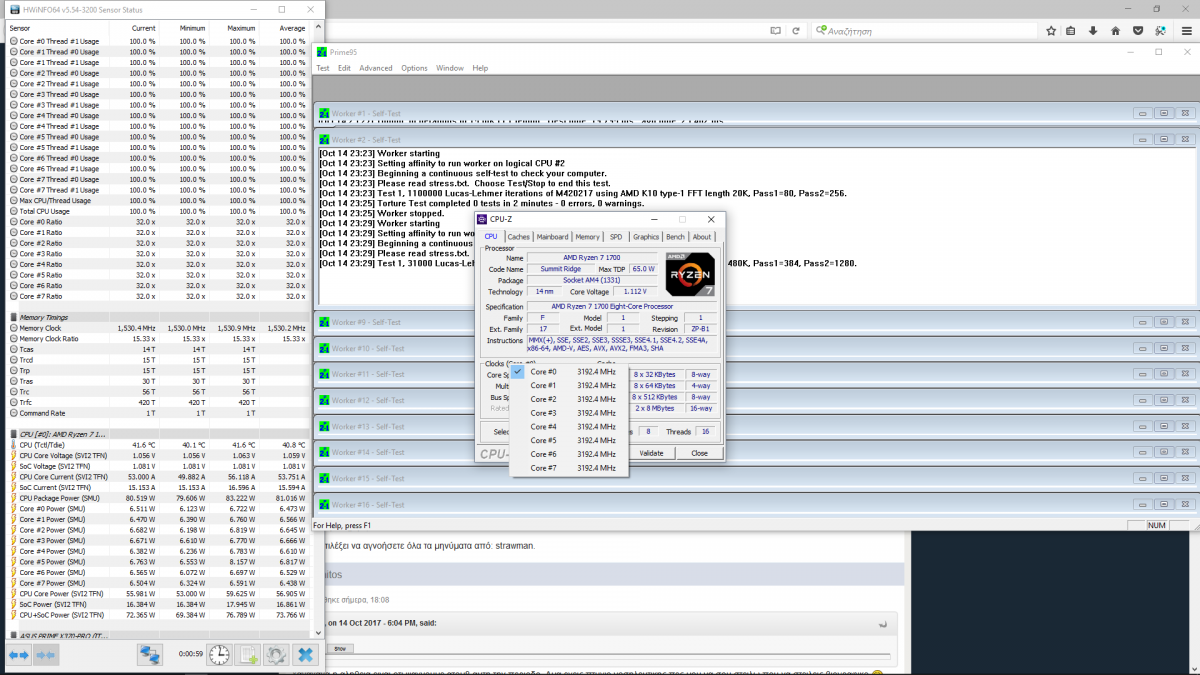Viewport: 1200px width, 675px height.
Task: Select Core #5 in the CPU-Z core list
Action: click(x=569, y=440)
